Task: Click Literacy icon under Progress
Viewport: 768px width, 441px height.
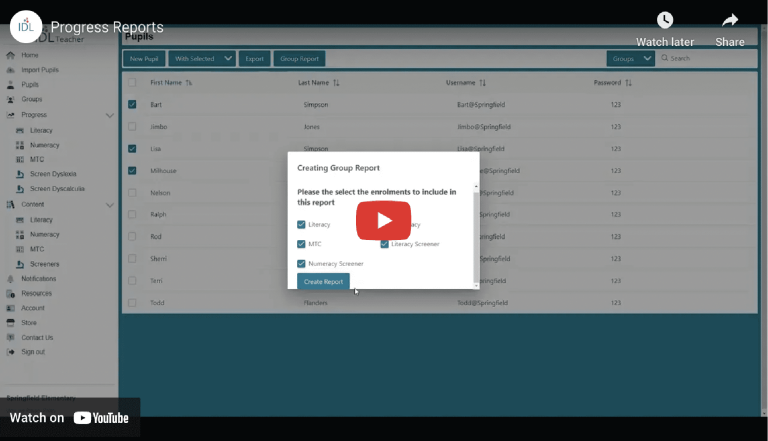Action: [x=20, y=130]
